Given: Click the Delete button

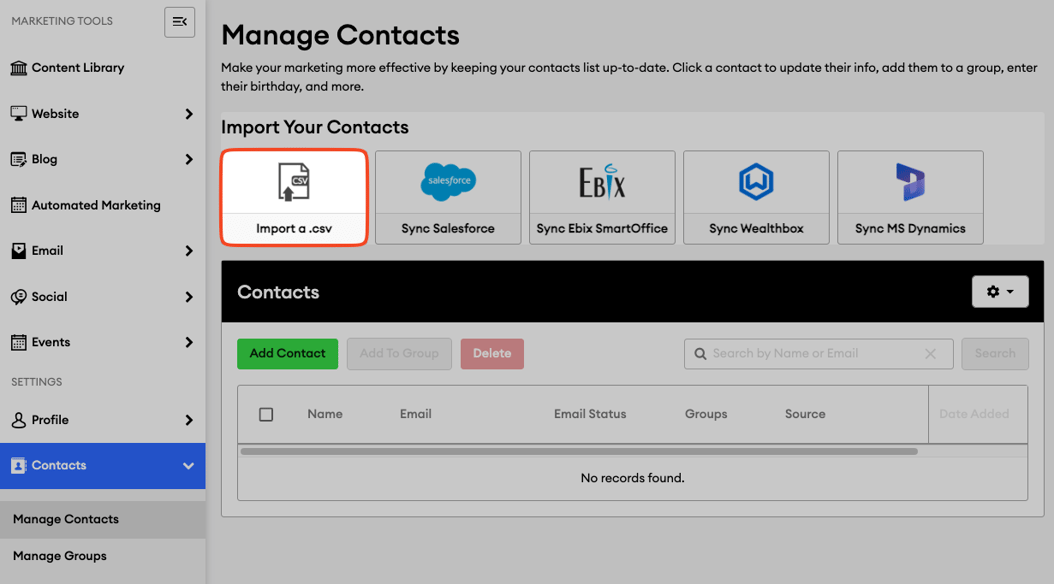Looking at the screenshot, I should (492, 353).
